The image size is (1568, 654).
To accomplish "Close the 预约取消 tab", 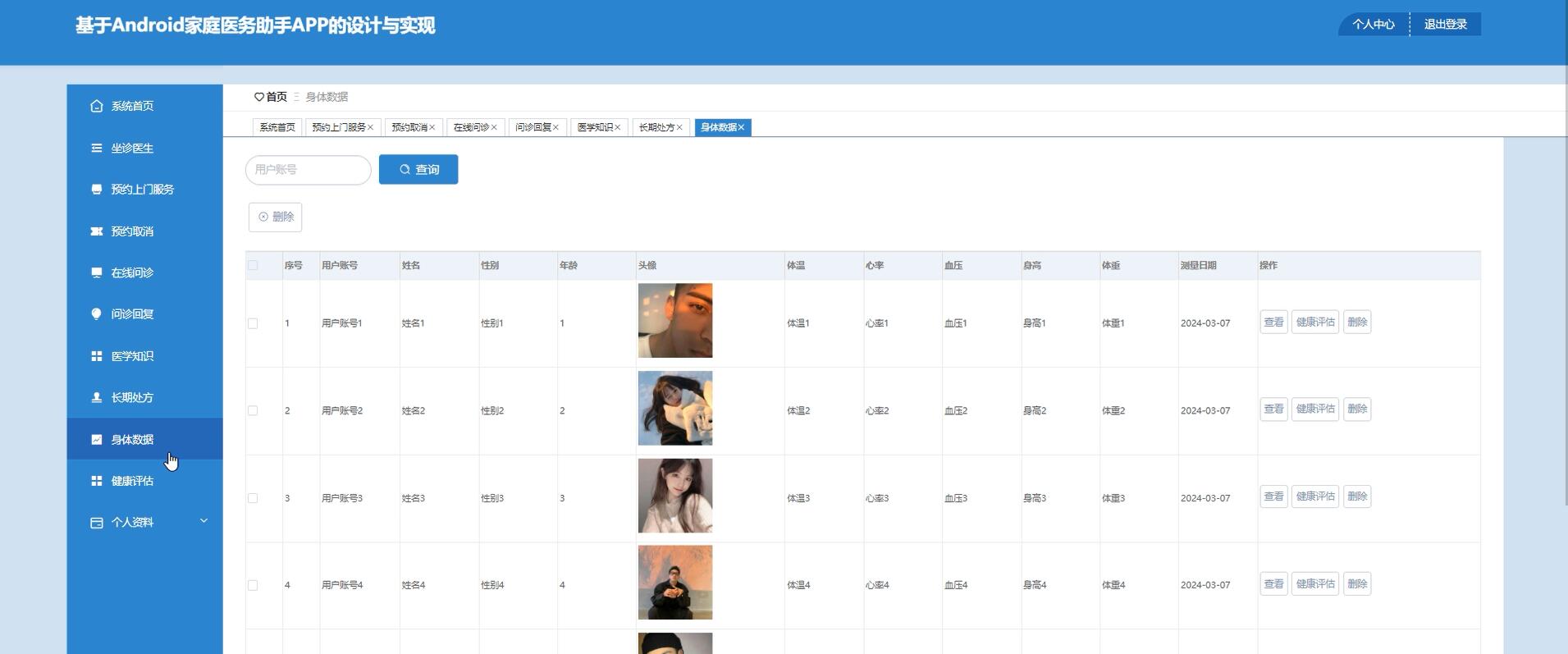I will coord(432,127).
